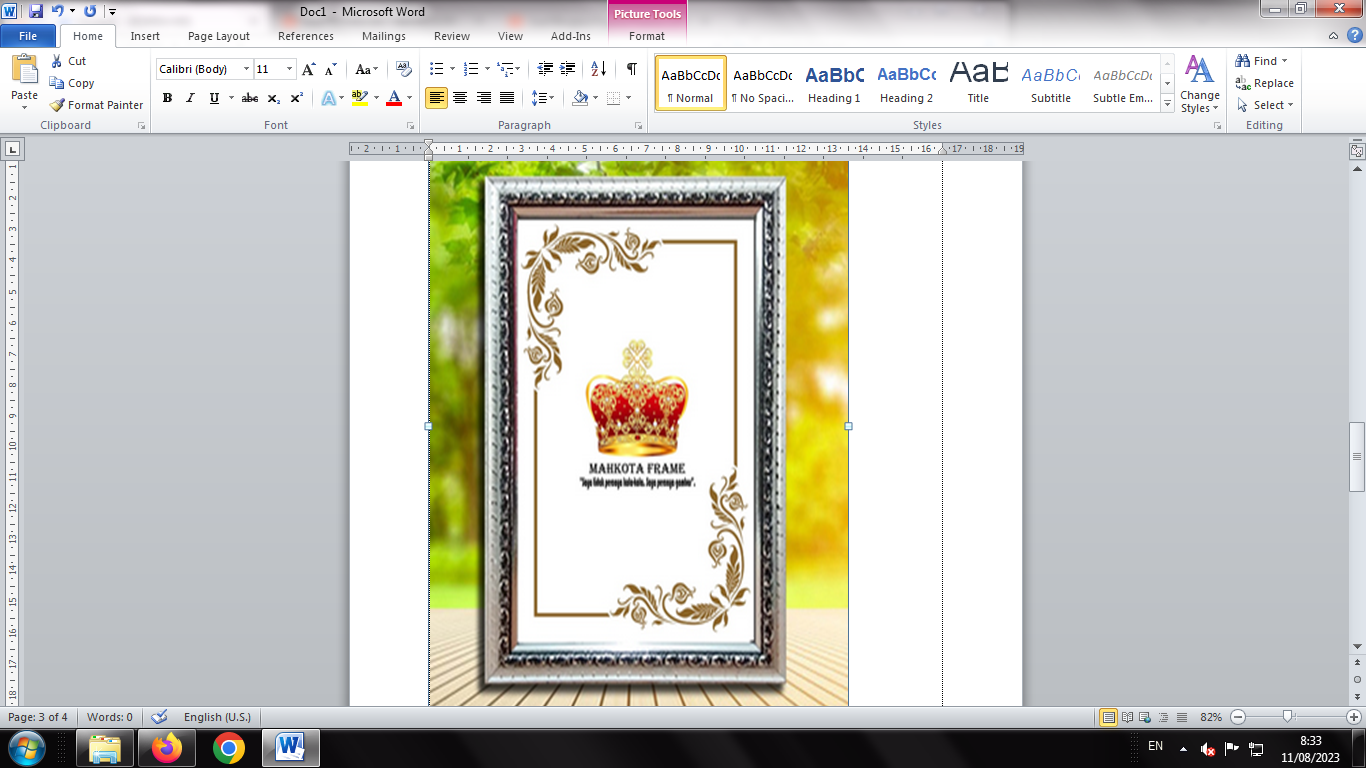Click the Increase Indent icon
Image resolution: width=1366 pixels, height=768 pixels.
click(x=568, y=69)
